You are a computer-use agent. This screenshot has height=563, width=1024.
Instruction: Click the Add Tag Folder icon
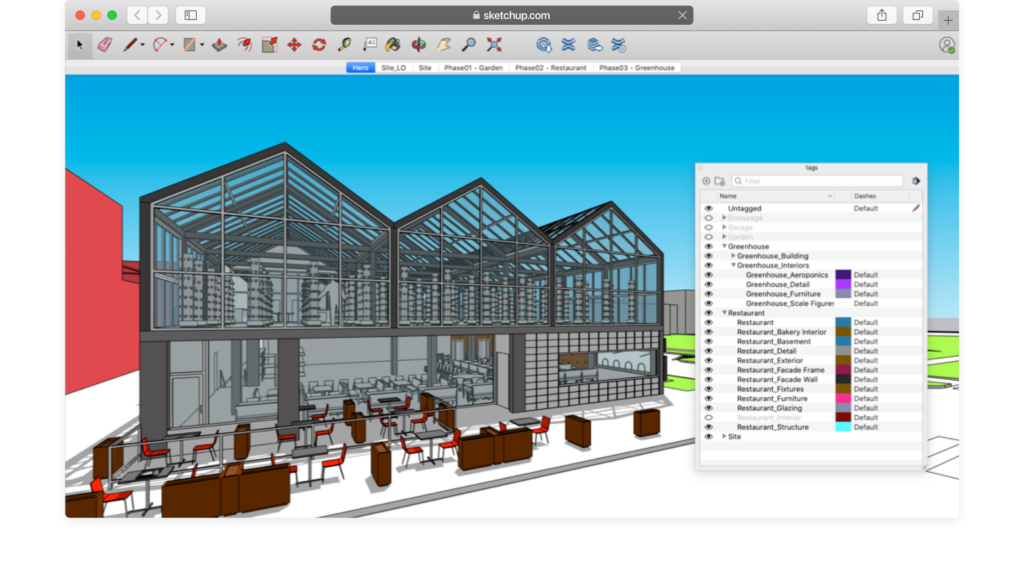tap(719, 181)
